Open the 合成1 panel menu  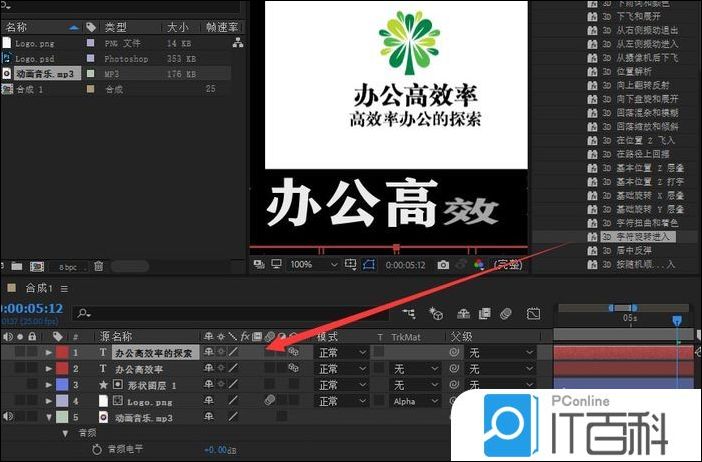[x=64, y=289]
